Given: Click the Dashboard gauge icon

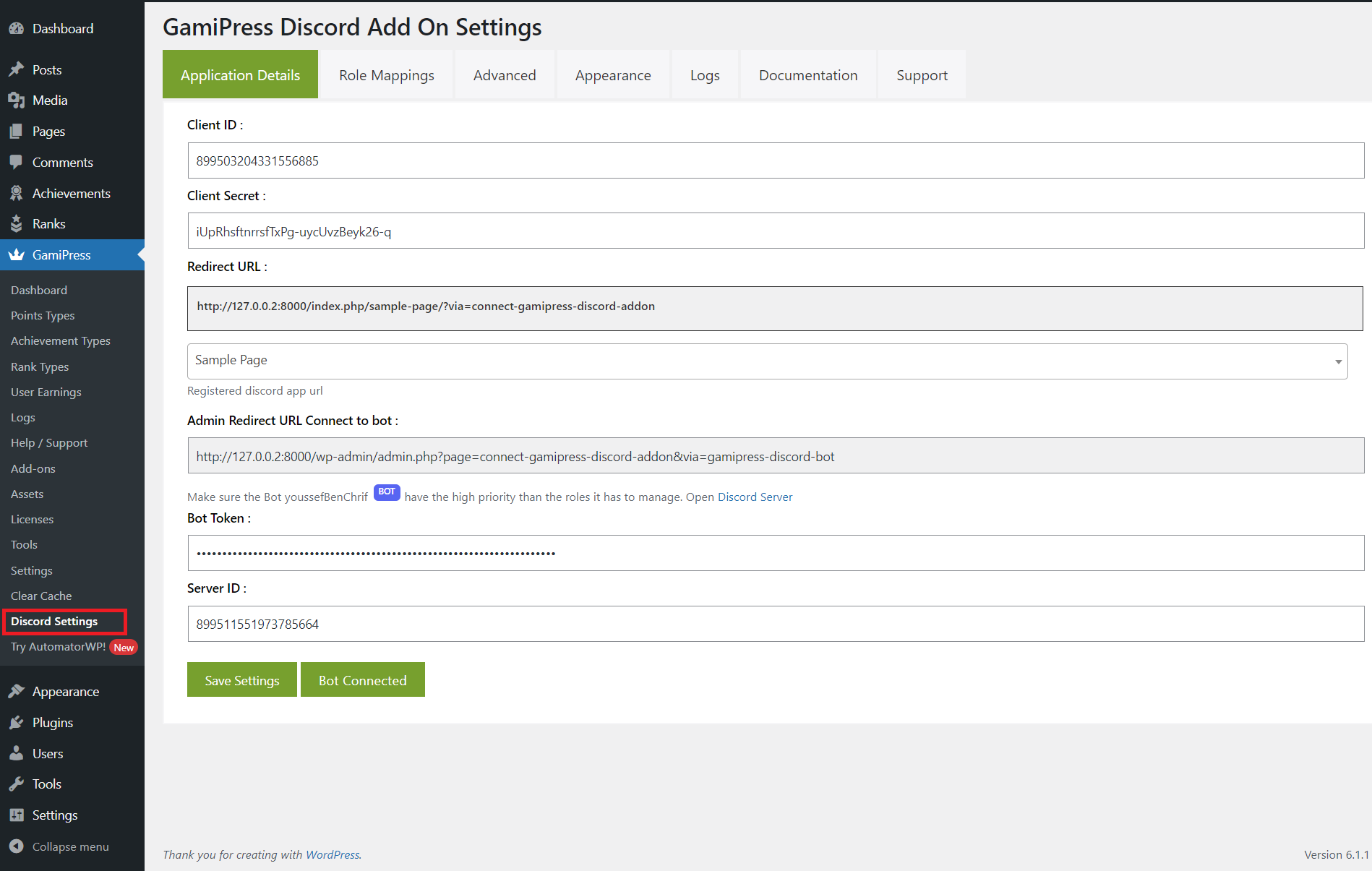Looking at the screenshot, I should click(16, 29).
